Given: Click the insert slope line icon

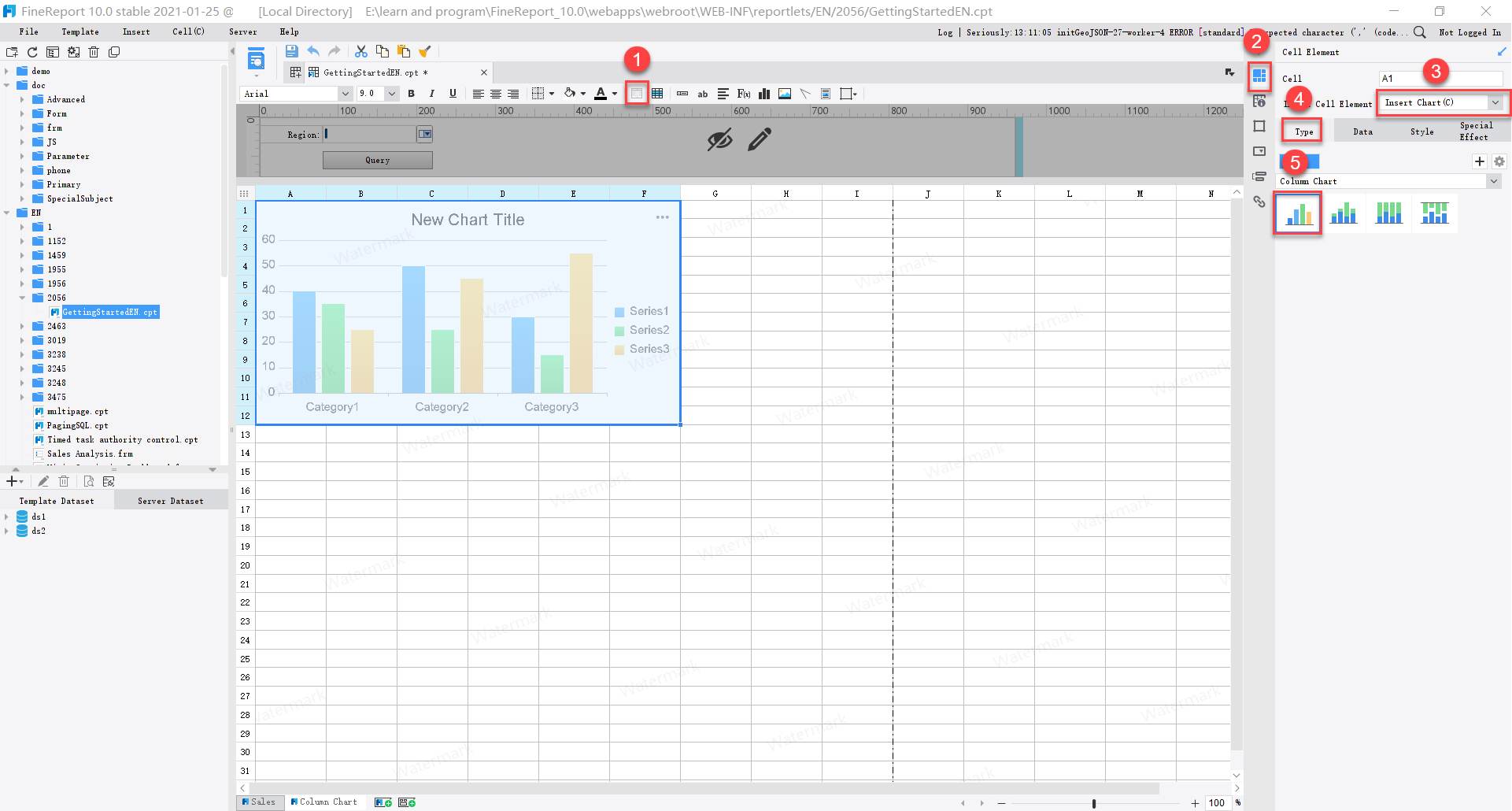Looking at the screenshot, I should 805,94.
